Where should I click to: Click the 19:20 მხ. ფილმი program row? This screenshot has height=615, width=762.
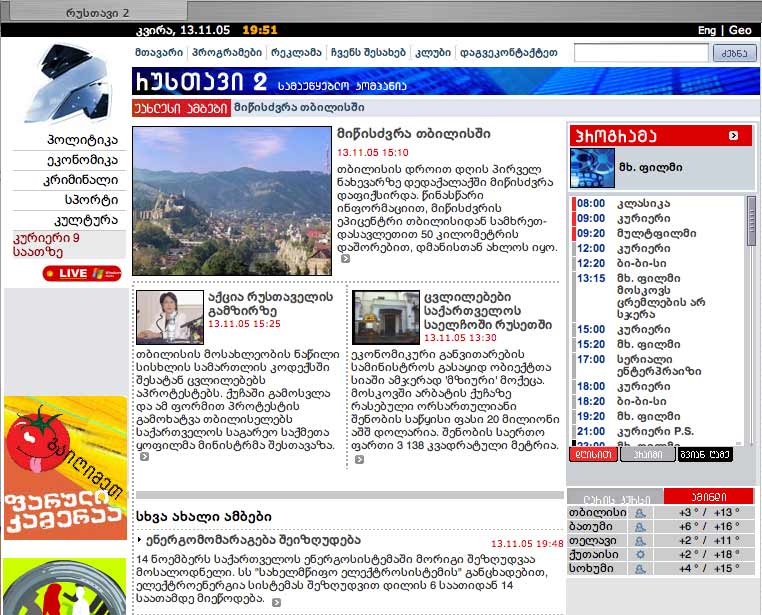[657, 416]
